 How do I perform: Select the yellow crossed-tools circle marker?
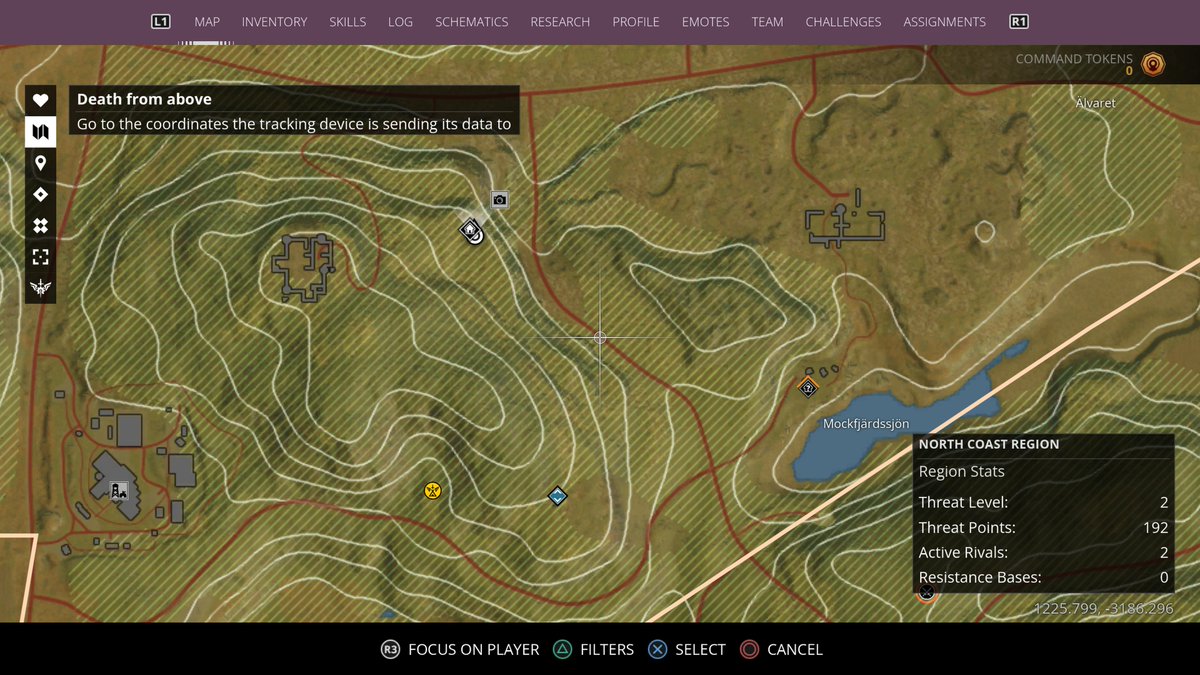pyautogui.click(x=432, y=490)
